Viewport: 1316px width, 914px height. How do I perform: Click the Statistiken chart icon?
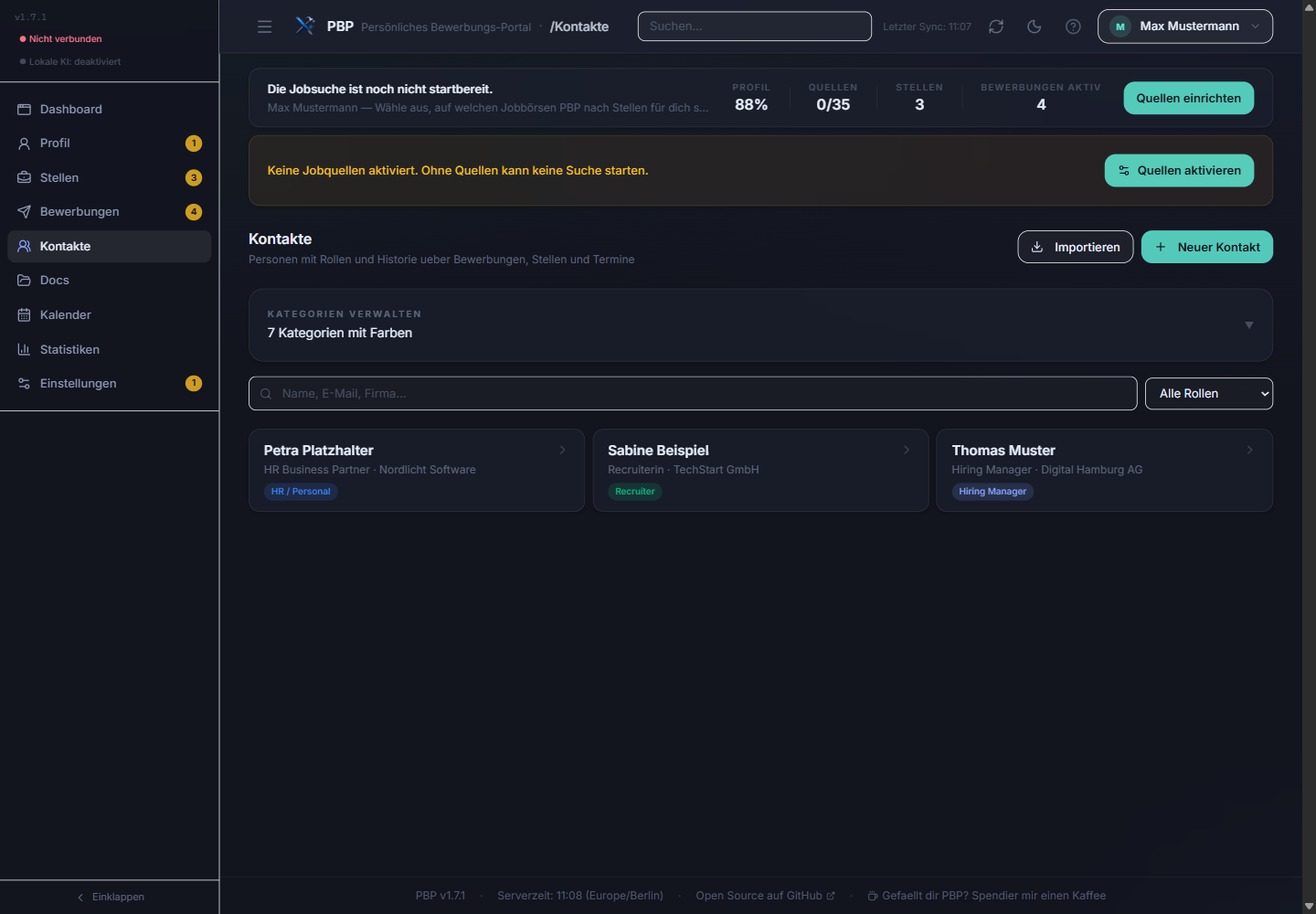coord(24,349)
